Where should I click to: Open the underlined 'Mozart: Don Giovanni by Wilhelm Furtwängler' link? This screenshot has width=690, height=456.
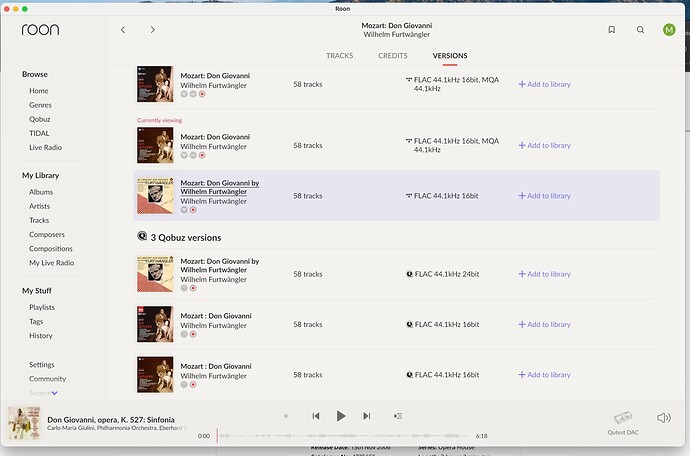tap(220, 187)
